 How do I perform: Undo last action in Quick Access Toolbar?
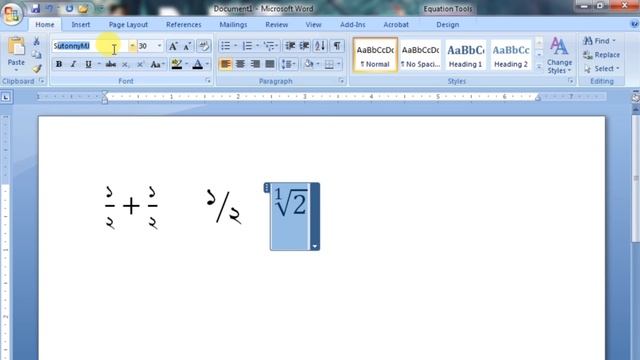(x=50, y=9)
